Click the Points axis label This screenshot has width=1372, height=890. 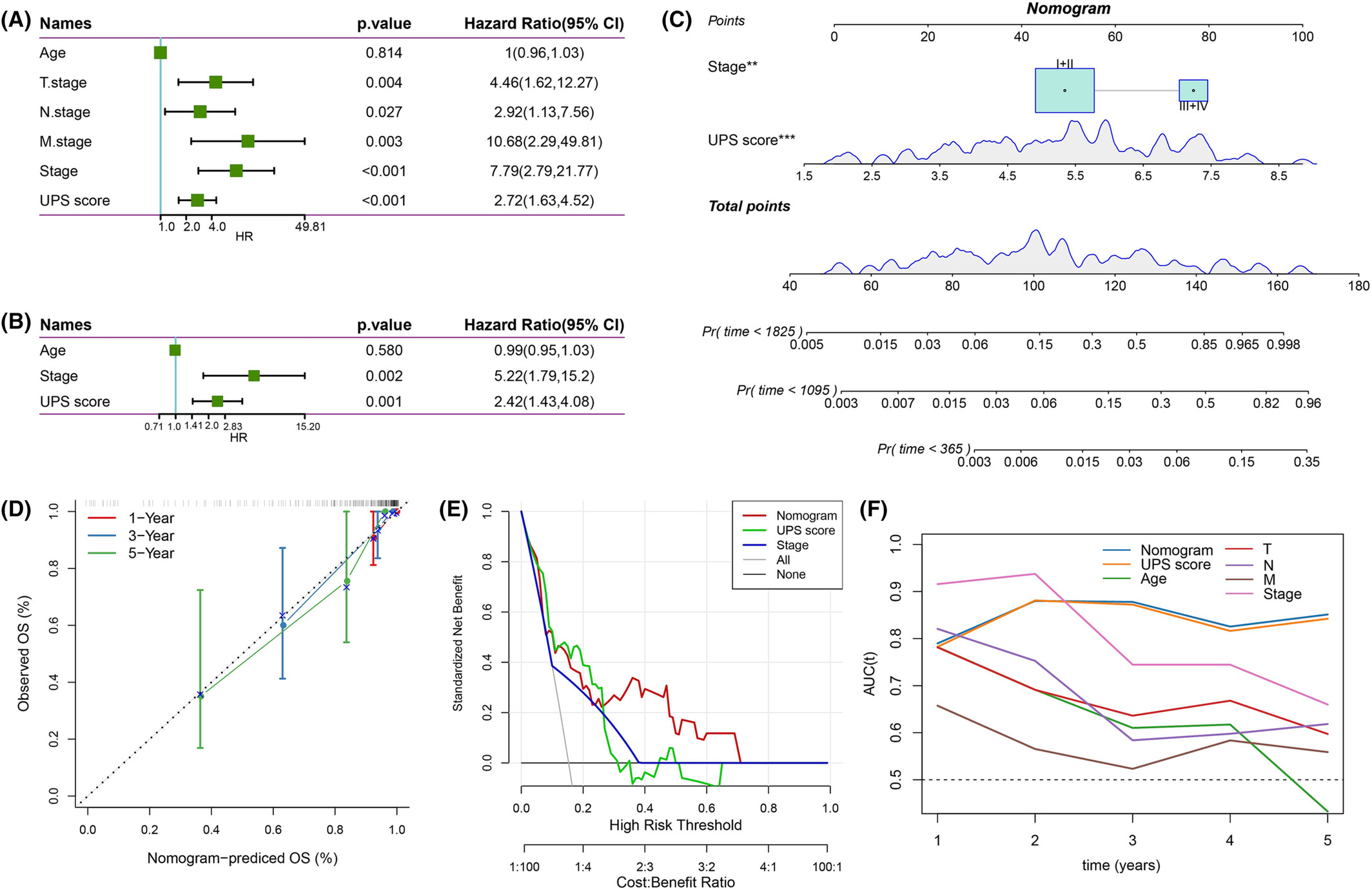[x=726, y=21]
